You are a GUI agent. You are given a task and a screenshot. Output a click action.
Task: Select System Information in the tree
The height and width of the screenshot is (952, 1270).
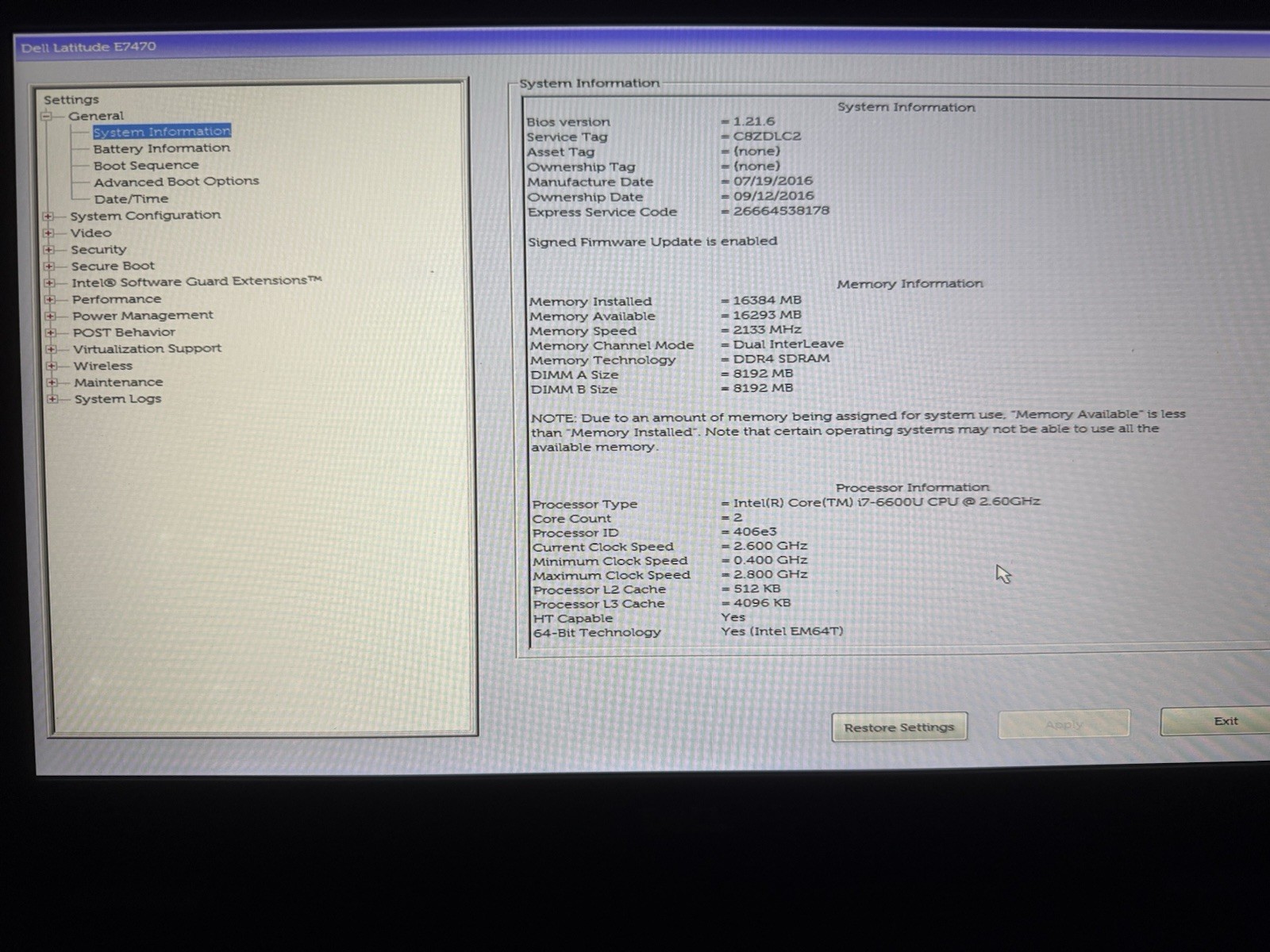[162, 132]
